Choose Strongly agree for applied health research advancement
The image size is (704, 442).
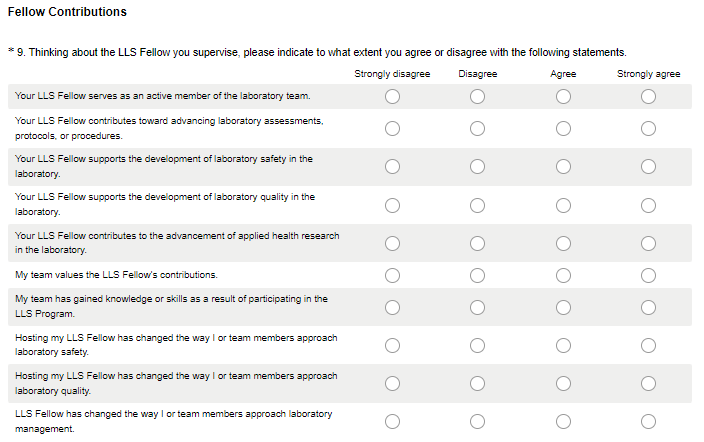point(649,243)
